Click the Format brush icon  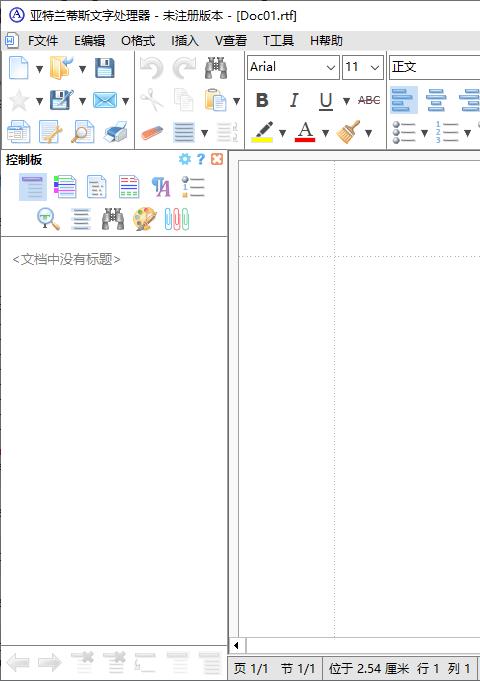(348, 132)
